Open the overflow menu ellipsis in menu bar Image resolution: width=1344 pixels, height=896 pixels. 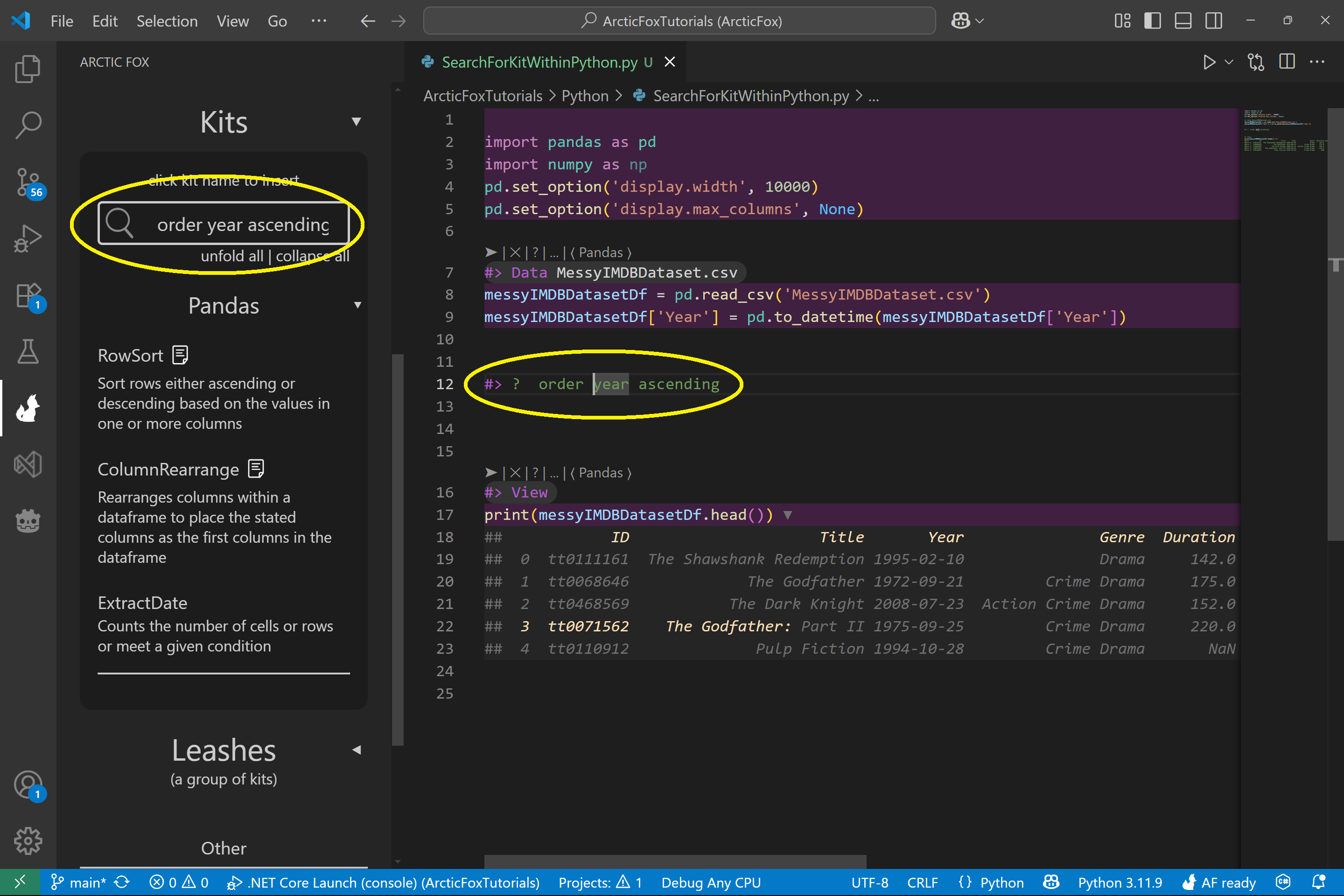point(319,21)
